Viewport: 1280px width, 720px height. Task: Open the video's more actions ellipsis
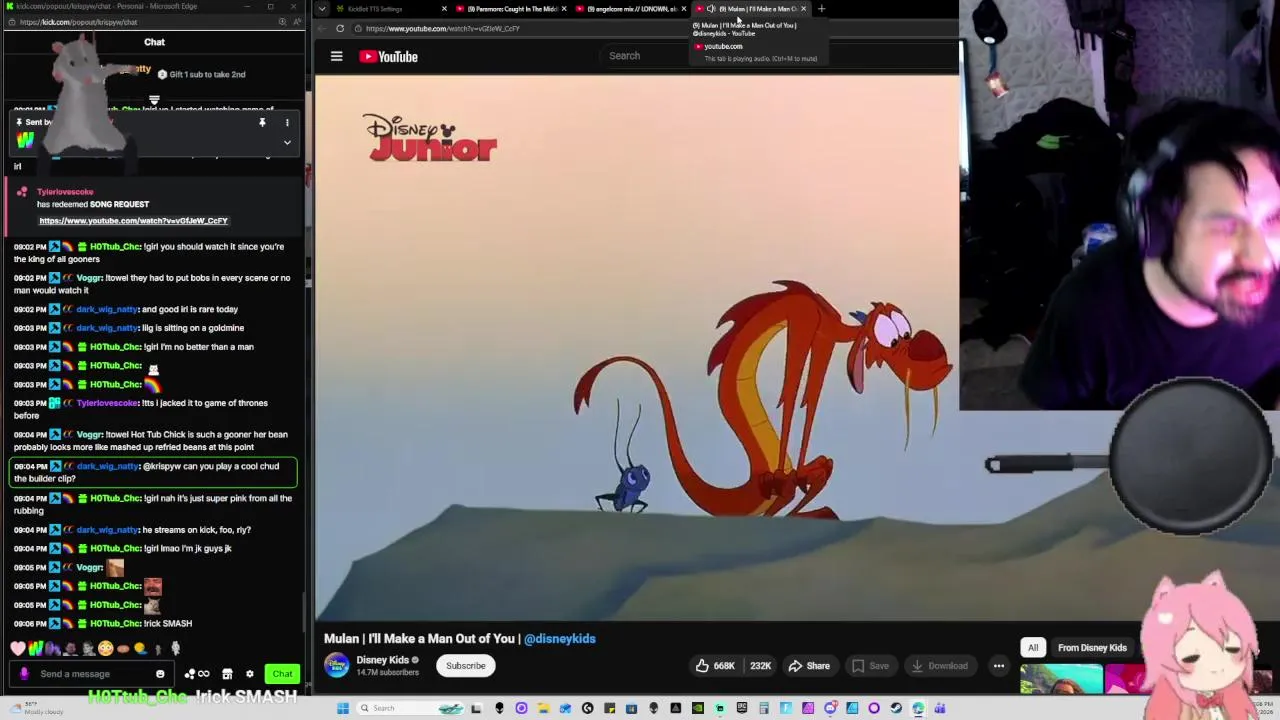click(x=998, y=666)
